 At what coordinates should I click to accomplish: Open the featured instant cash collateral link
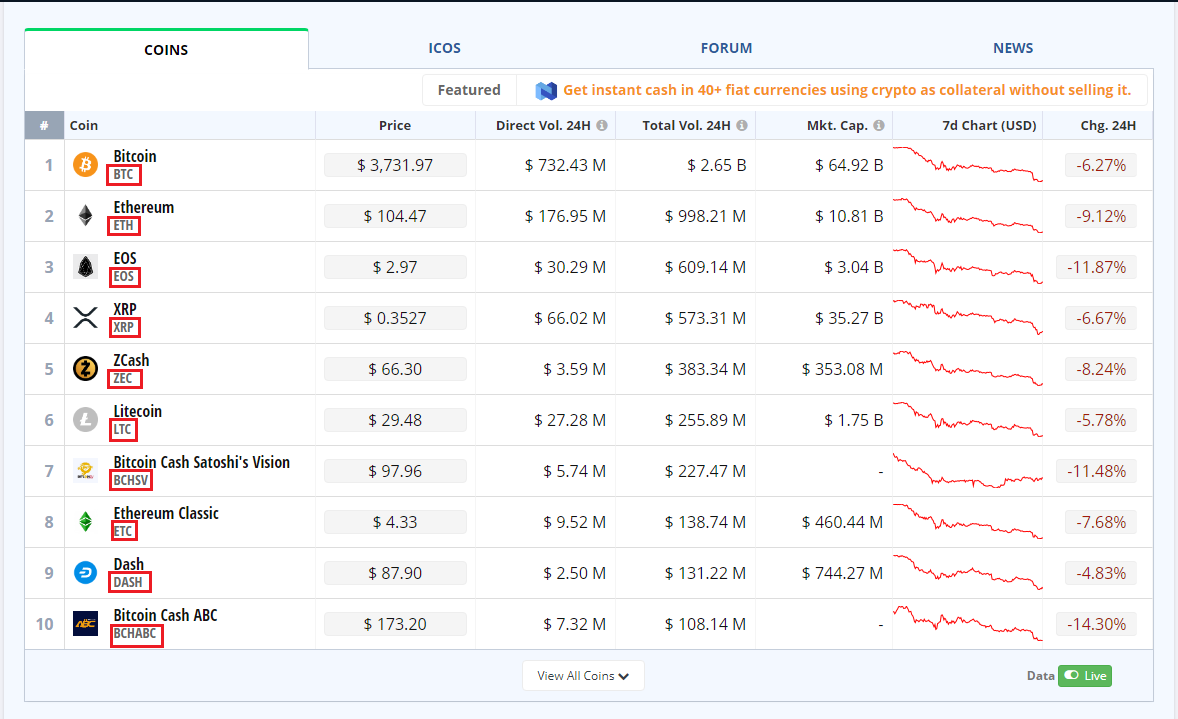[x=847, y=90]
